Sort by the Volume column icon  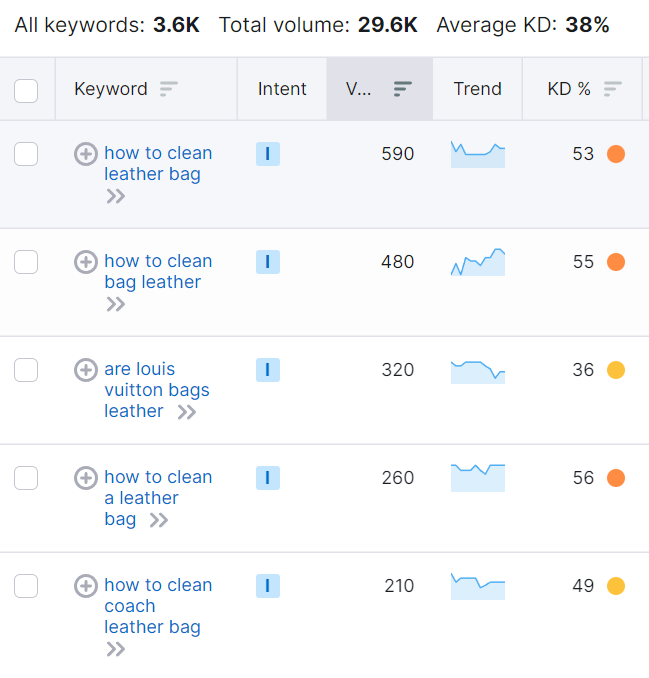pyautogui.click(x=402, y=89)
